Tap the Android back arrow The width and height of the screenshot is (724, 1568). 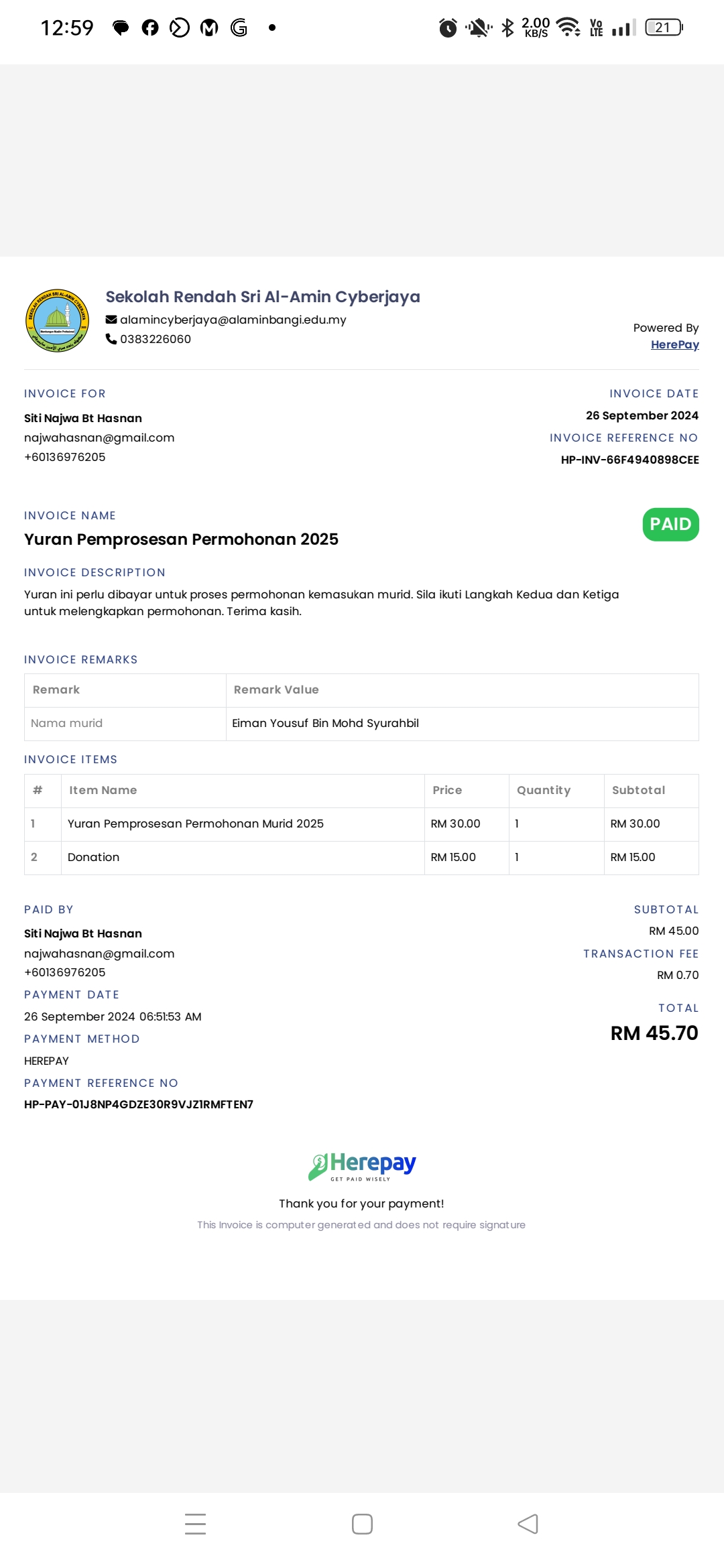pyautogui.click(x=528, y=1524)
